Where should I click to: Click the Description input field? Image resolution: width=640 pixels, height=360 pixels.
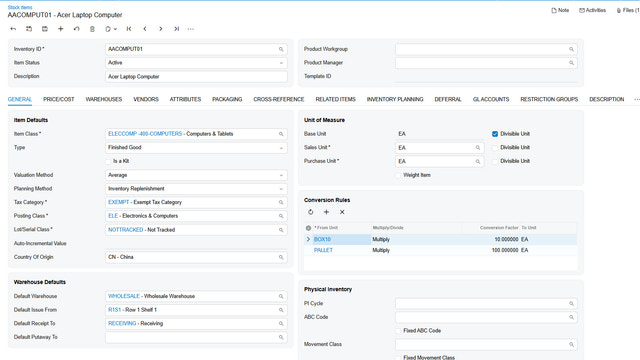click(x=196, y=77)
